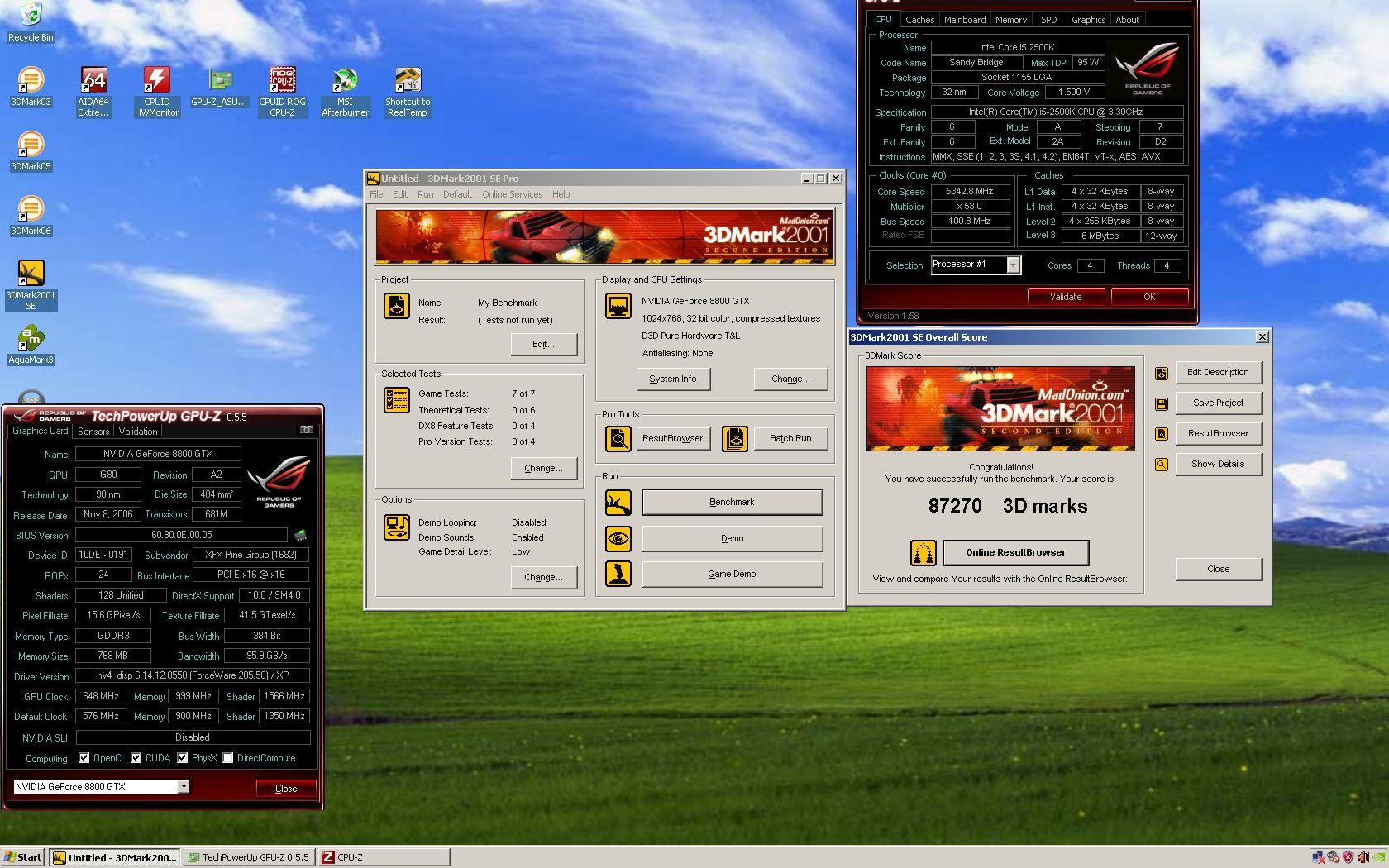1389x868 pixels.
Task: Open Shortcut to RealTemp icon
Action: click(408, 92)
